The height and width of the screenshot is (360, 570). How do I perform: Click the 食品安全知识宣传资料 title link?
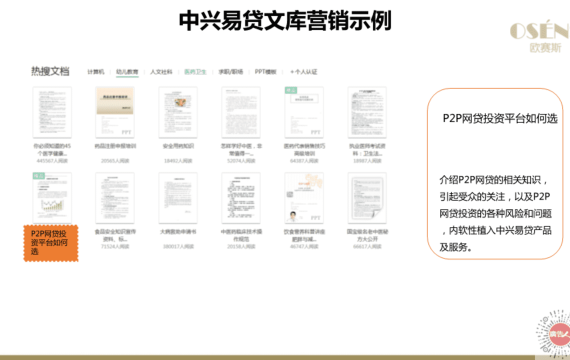coord(115,235)
